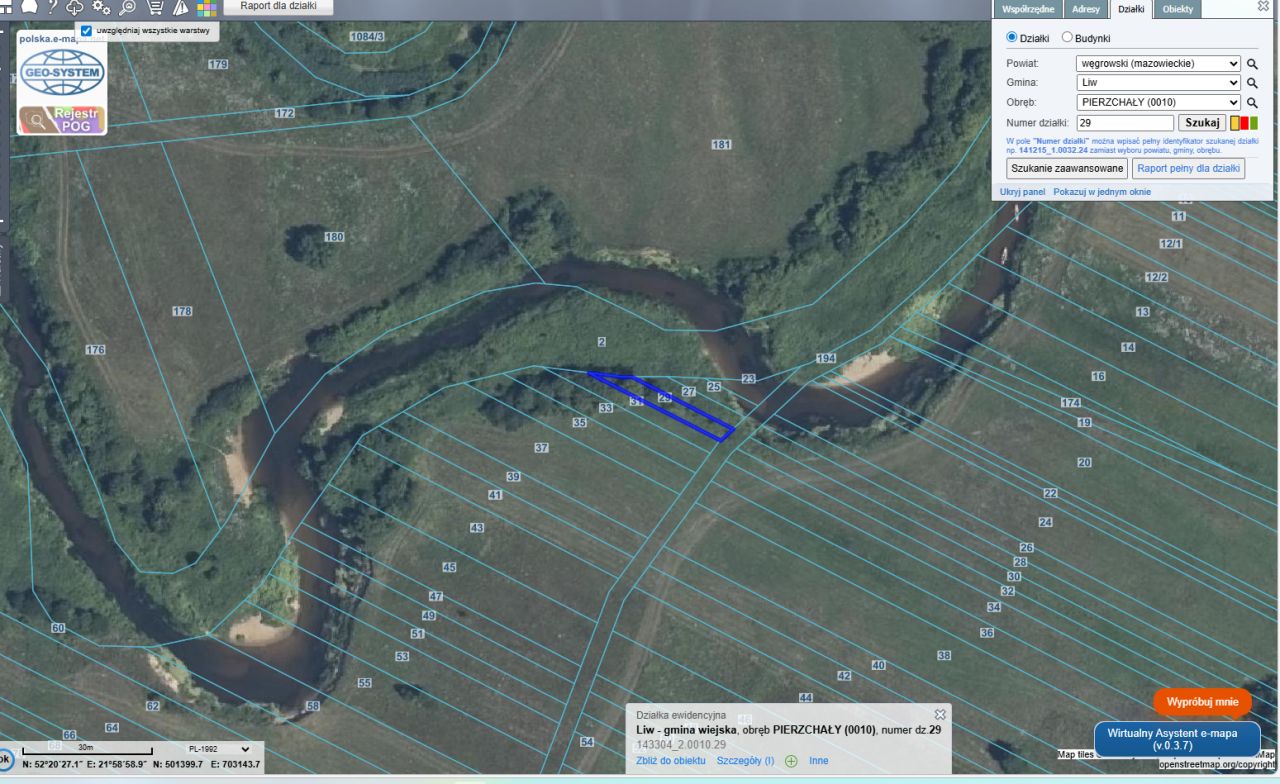This screenshot has height=784, width=1280.
Task: Open the PL-1992 coordinate system dropdown
Action: [x=218, y=748]
